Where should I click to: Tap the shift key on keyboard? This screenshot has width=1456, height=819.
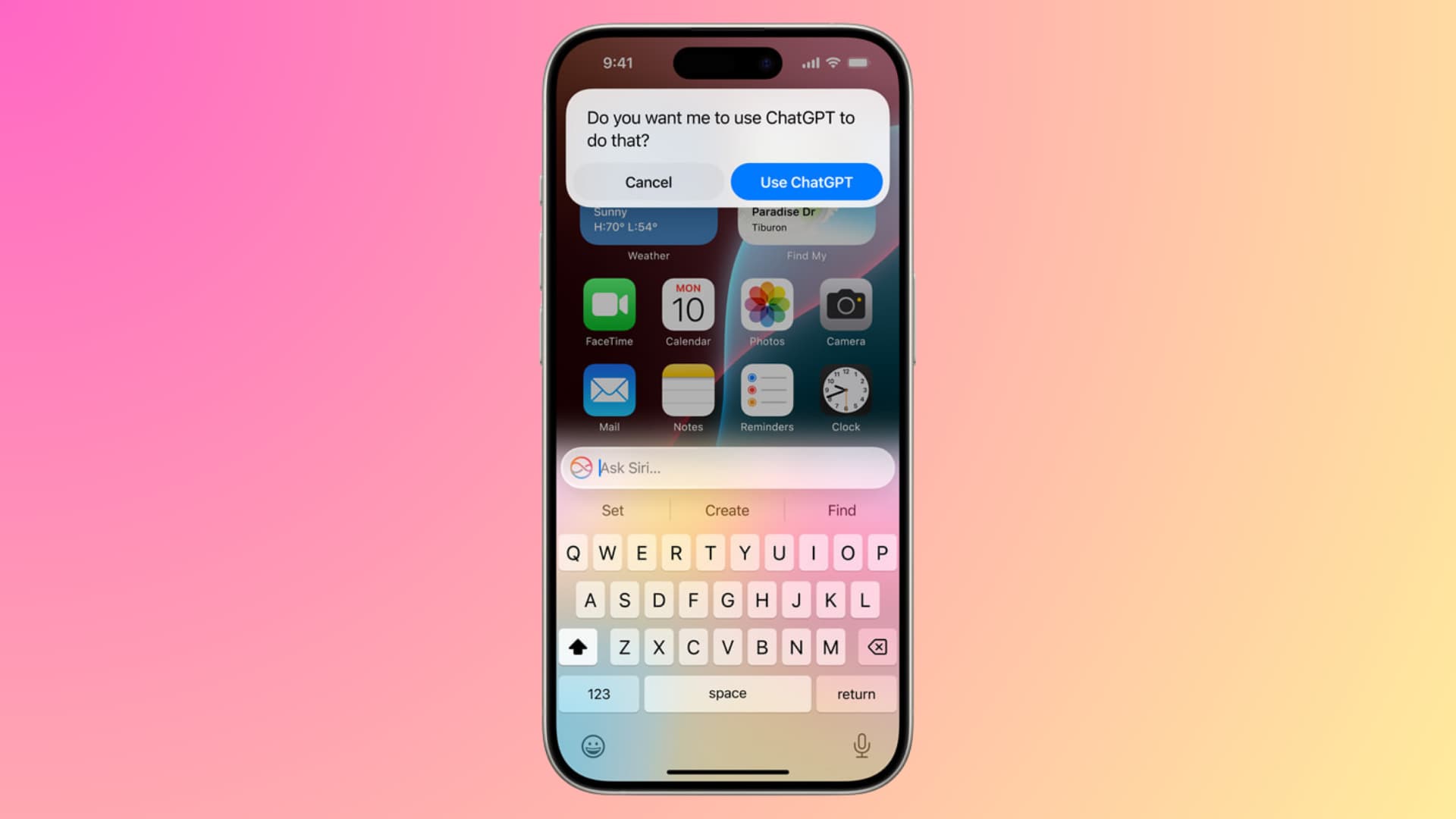(x=577, y=646)
